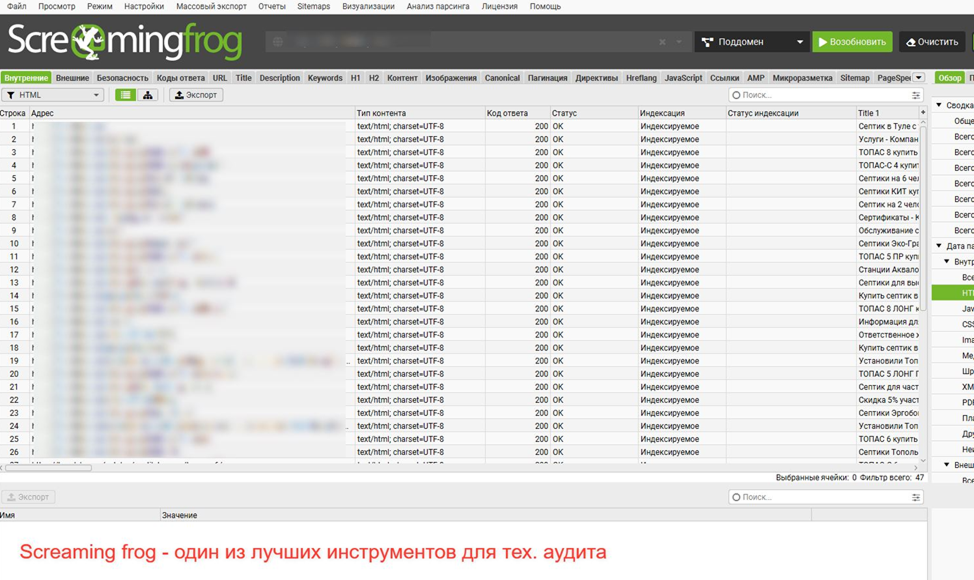Show more tabs overflow arrow

pyautogui.click(x=918, y=78)
